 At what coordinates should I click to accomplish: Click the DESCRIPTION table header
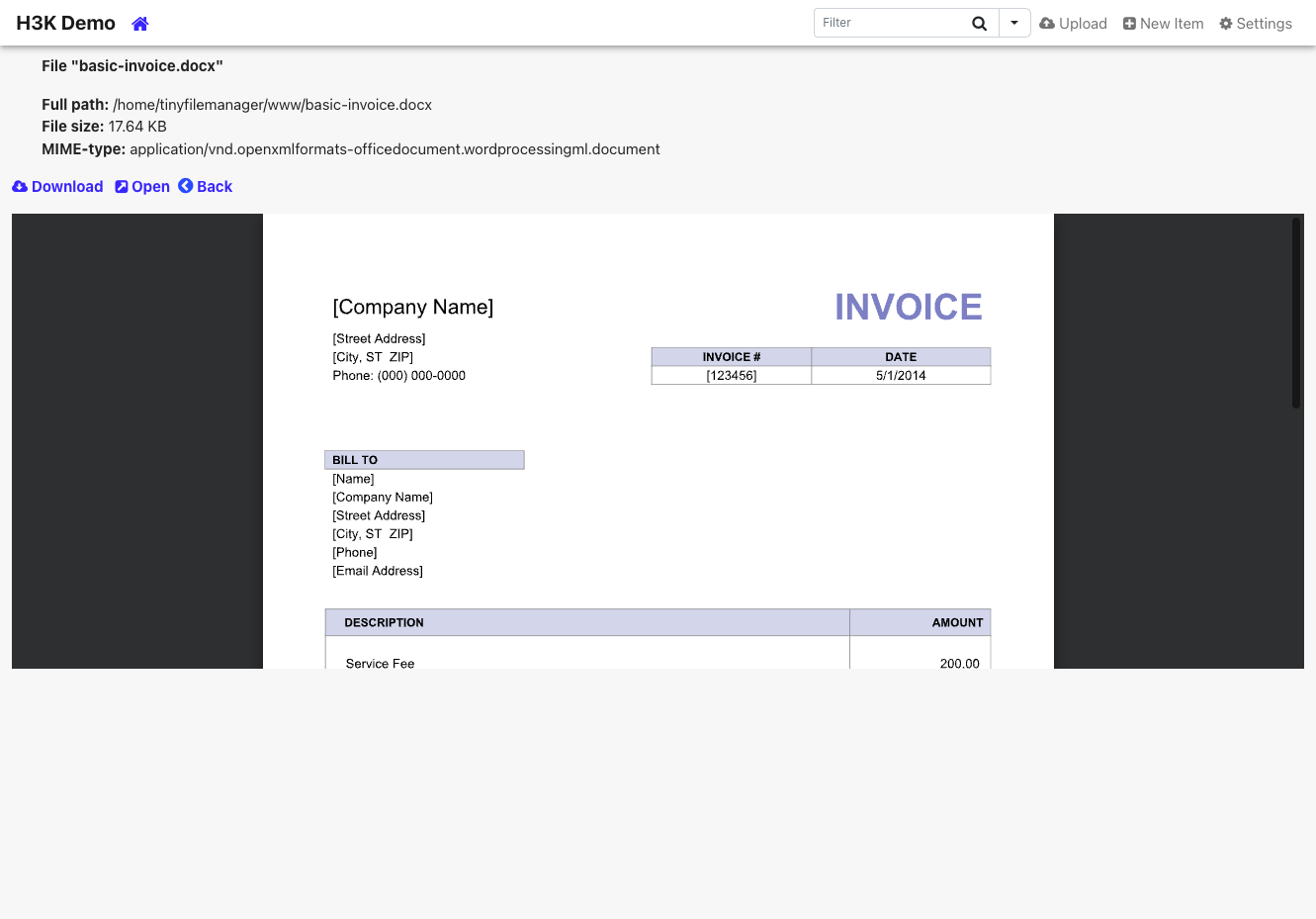click(587, 622)
